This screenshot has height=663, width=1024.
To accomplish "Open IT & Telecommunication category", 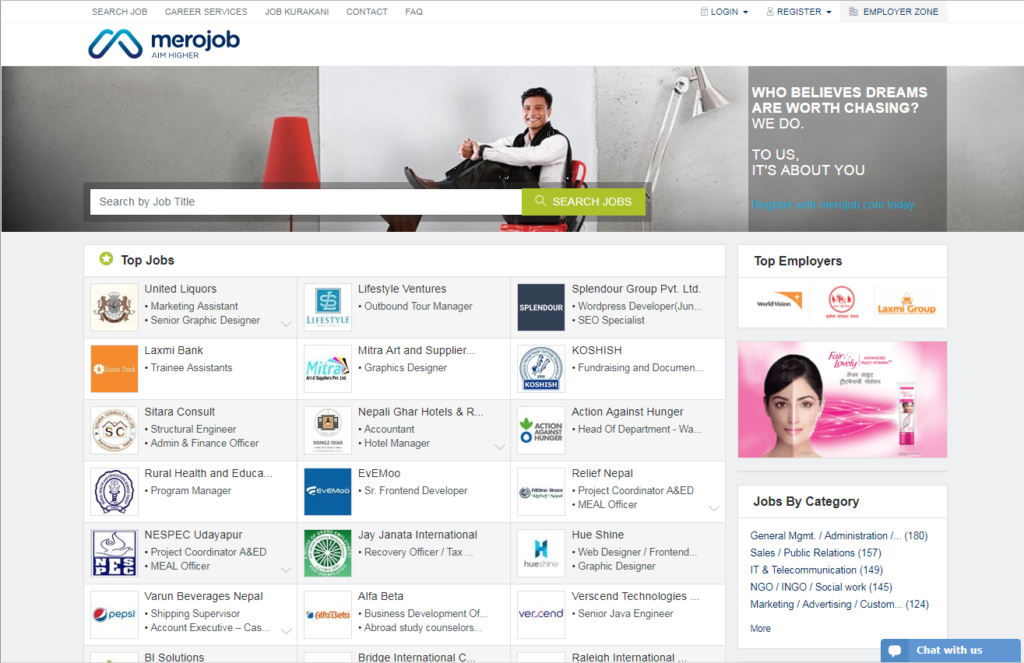I will (x=816, y=570).
